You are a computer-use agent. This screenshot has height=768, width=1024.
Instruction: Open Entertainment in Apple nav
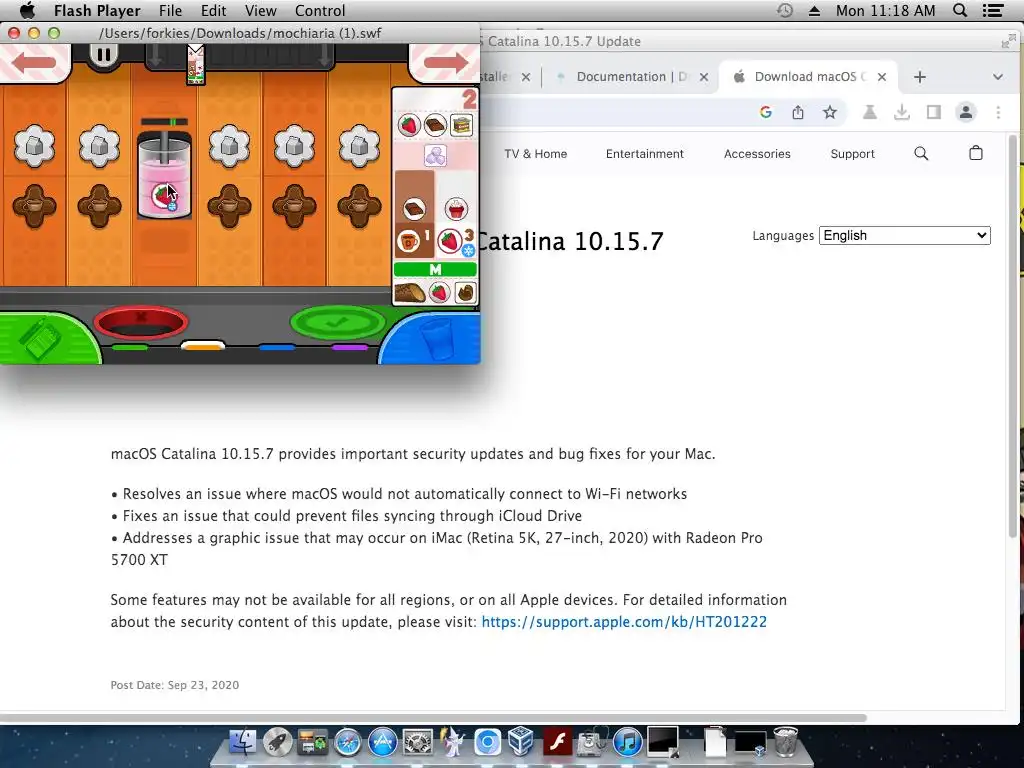(x=645, y=154)
